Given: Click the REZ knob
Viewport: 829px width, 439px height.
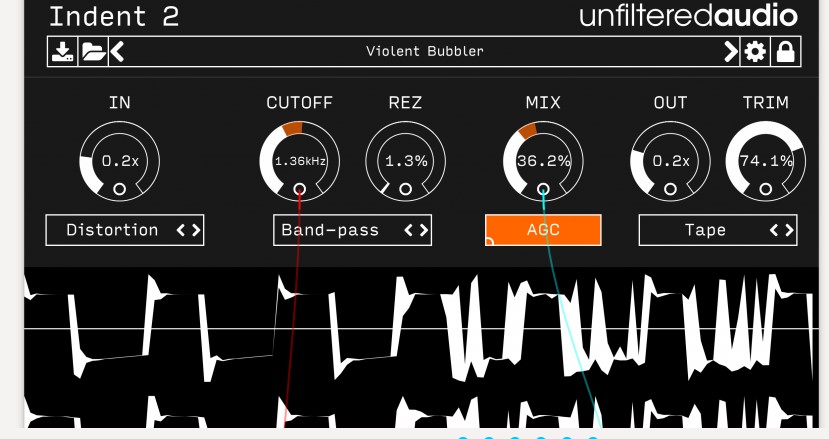Looking at the screenshot, I should (406, 161).
